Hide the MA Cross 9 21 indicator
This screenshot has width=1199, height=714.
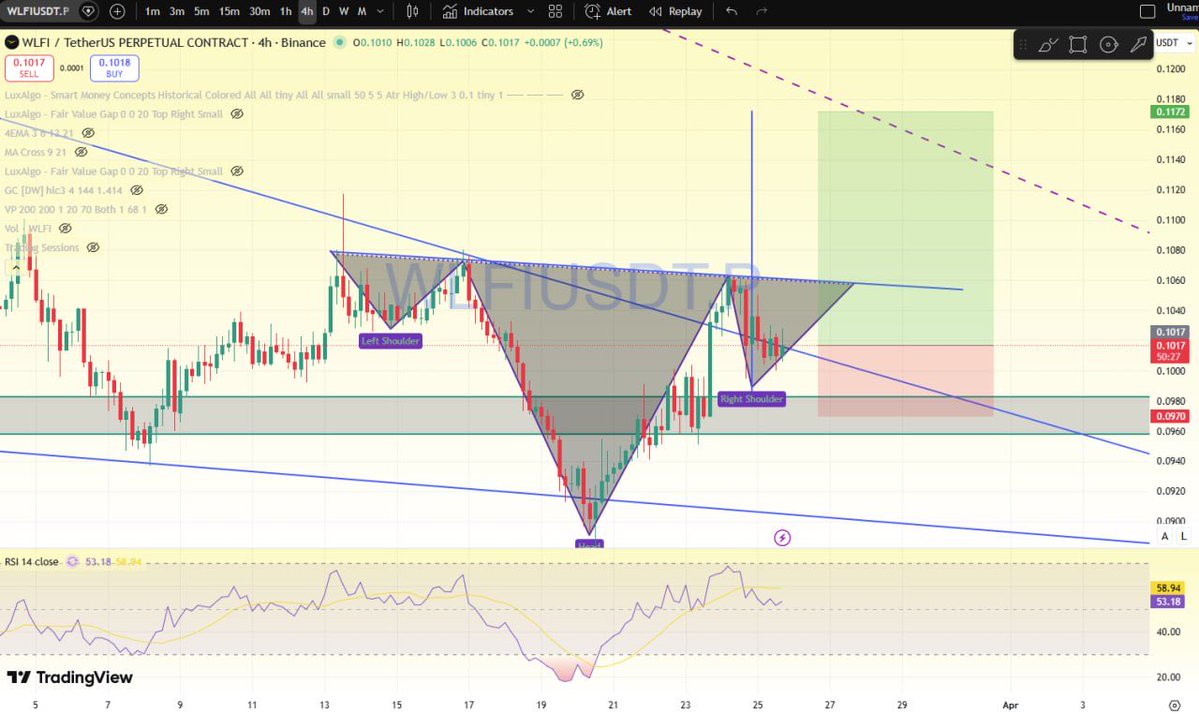click(x=80, y=151)
